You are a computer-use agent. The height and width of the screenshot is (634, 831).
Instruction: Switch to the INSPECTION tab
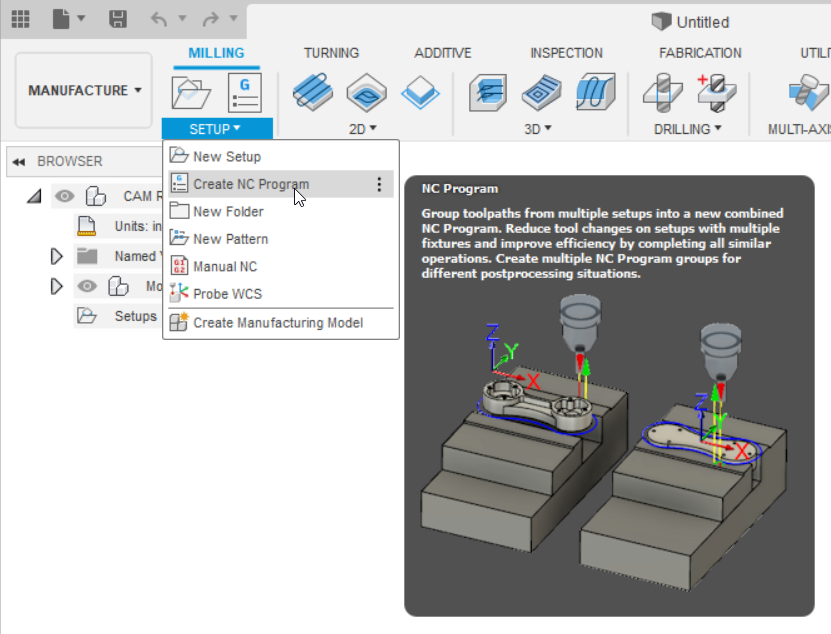pos(566,53)
